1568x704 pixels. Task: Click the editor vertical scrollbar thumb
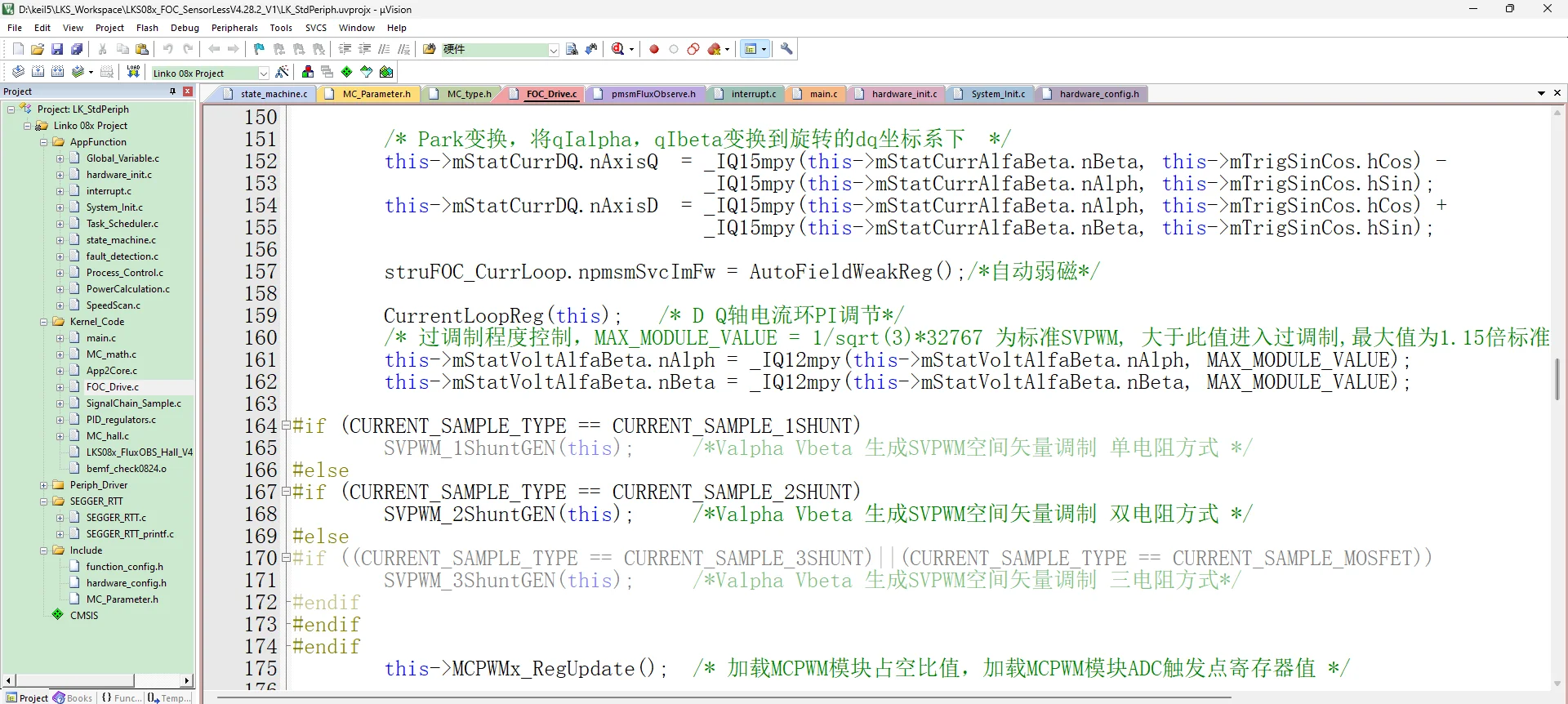(1557, 379)
